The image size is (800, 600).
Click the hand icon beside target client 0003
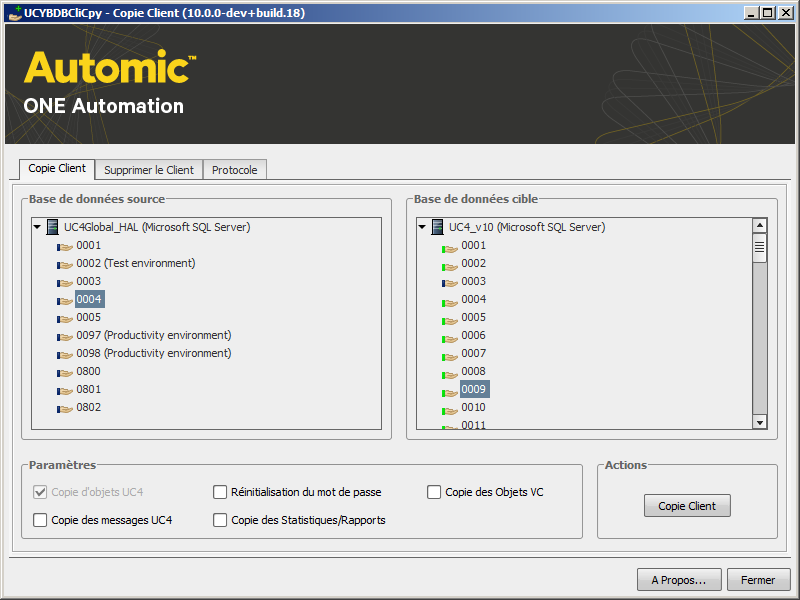click(450, 282)
